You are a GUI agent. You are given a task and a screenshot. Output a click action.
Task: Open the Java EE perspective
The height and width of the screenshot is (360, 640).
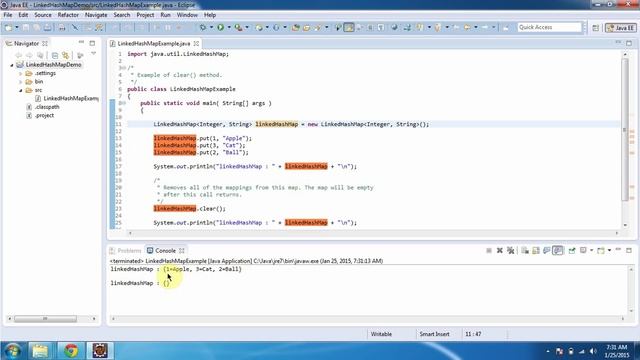pos(620,27)
